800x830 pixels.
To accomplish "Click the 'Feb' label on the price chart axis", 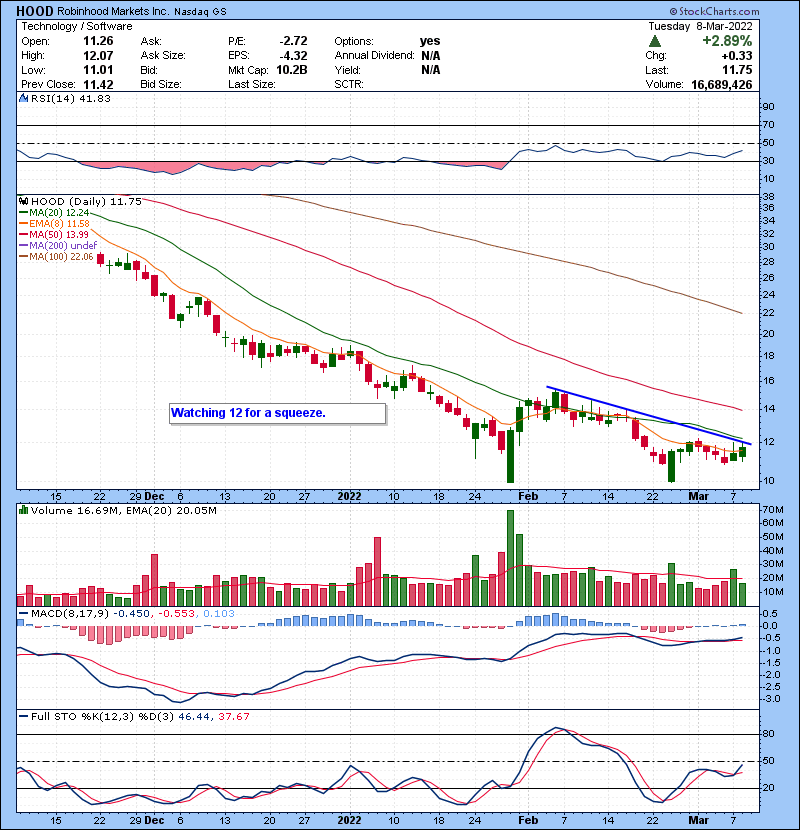I will [x=528, y=496].
